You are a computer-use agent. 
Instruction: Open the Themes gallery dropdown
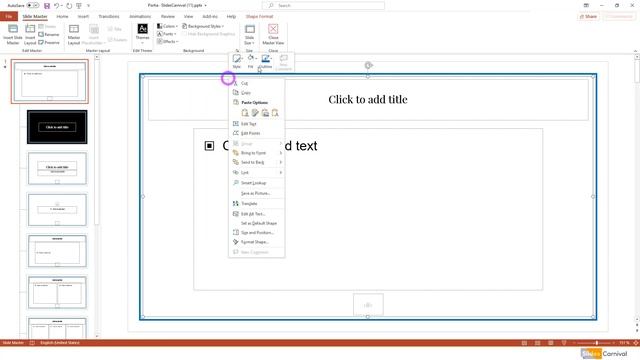[x=142, y=34]
